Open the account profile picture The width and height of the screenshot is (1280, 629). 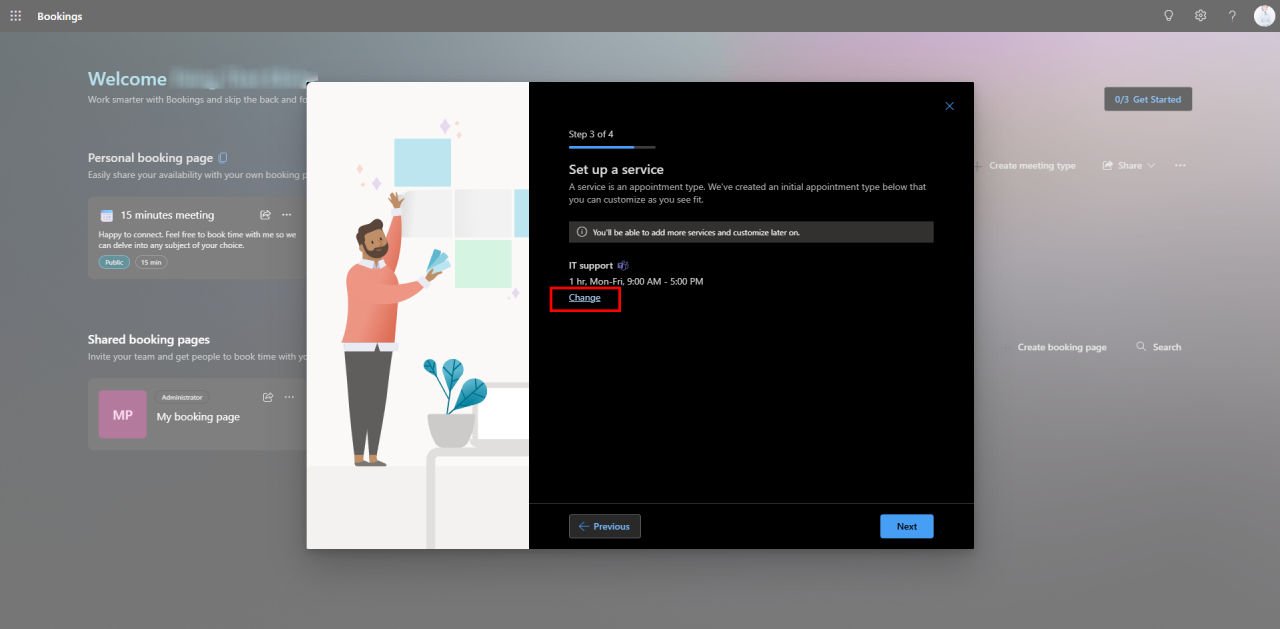1264,16
